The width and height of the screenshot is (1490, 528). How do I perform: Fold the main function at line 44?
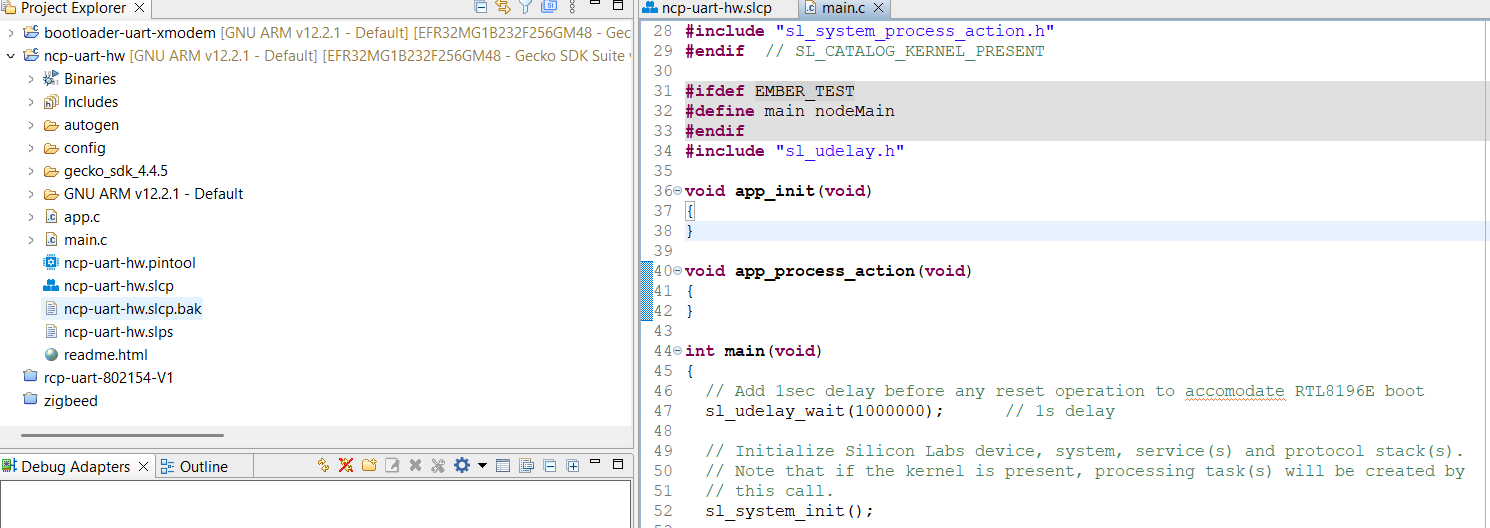coord(677,351)
